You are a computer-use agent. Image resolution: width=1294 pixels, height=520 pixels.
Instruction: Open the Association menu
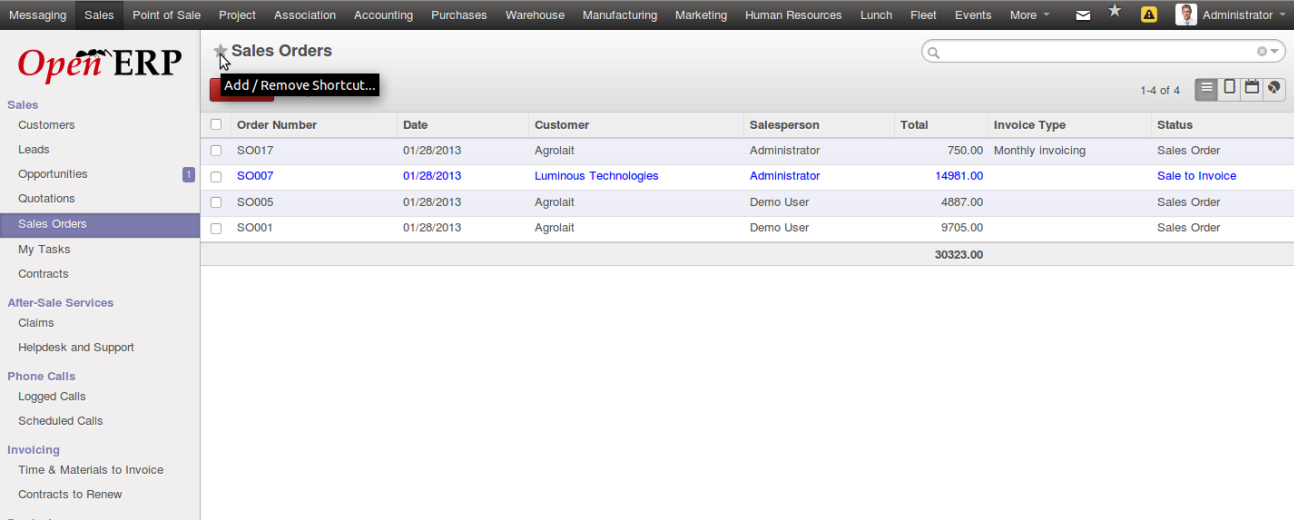click(x=305, y=15)
